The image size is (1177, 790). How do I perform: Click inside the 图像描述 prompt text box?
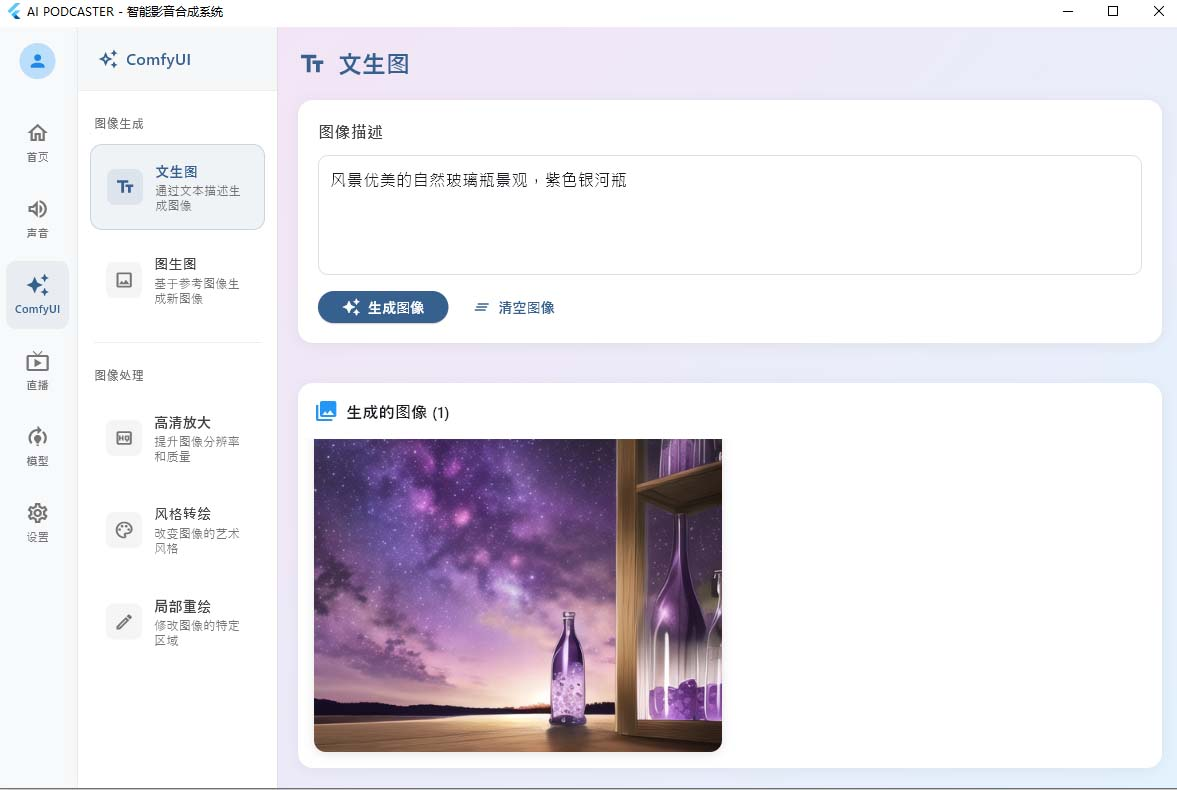(728, 214)
